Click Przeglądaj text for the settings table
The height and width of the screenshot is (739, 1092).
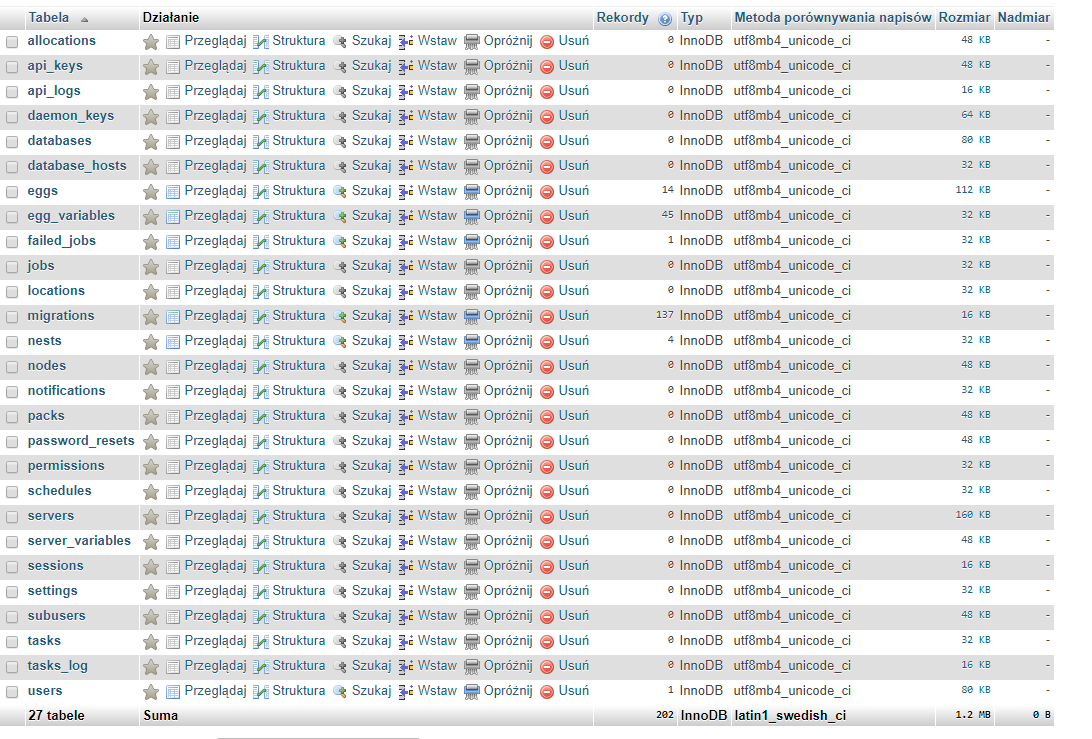click(215, 591)
